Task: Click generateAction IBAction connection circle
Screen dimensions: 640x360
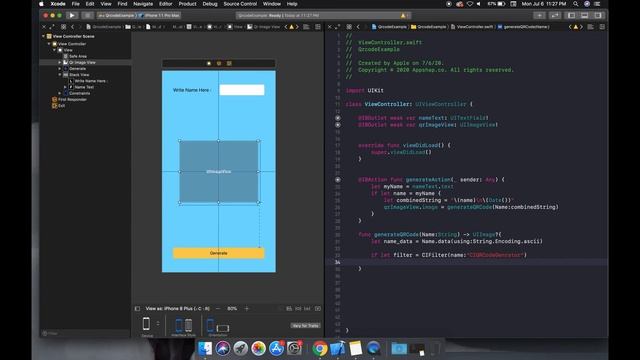Action: click(x=338, y=180)
